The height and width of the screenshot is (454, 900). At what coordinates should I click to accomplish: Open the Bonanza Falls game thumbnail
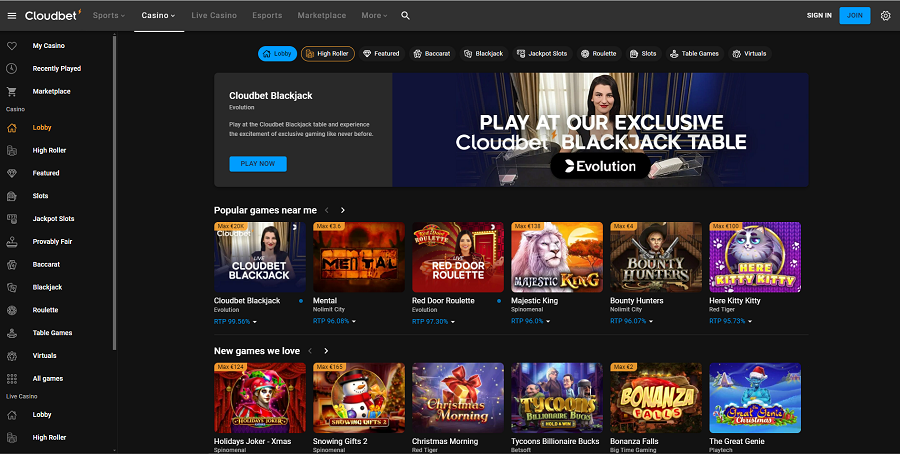(656, 398)
